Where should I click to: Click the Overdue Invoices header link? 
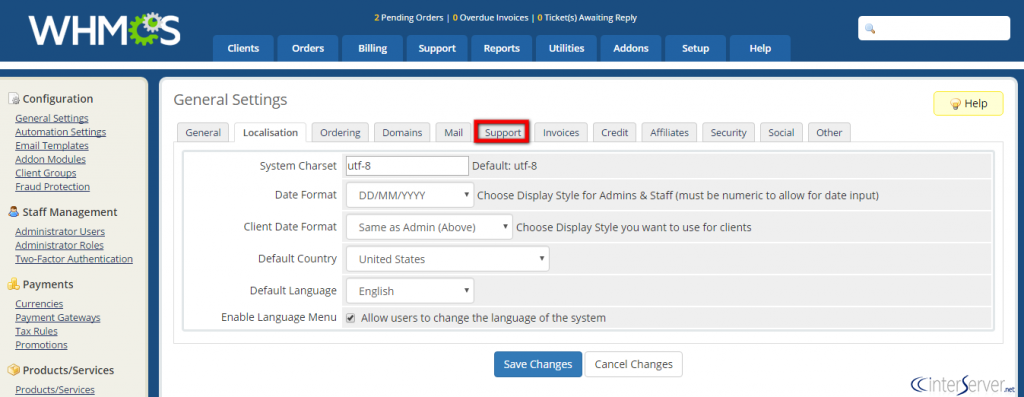[x=490, y=18]
